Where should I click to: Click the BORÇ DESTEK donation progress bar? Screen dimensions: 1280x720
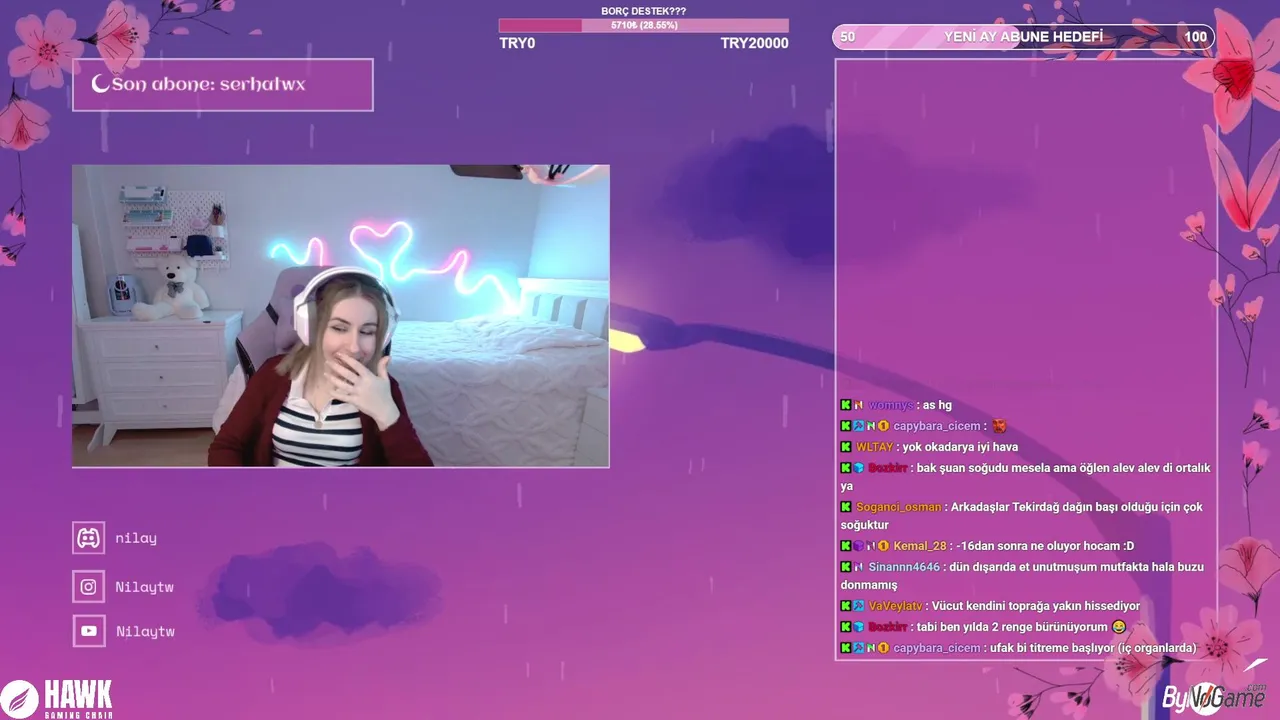click(x=644, y=26)
